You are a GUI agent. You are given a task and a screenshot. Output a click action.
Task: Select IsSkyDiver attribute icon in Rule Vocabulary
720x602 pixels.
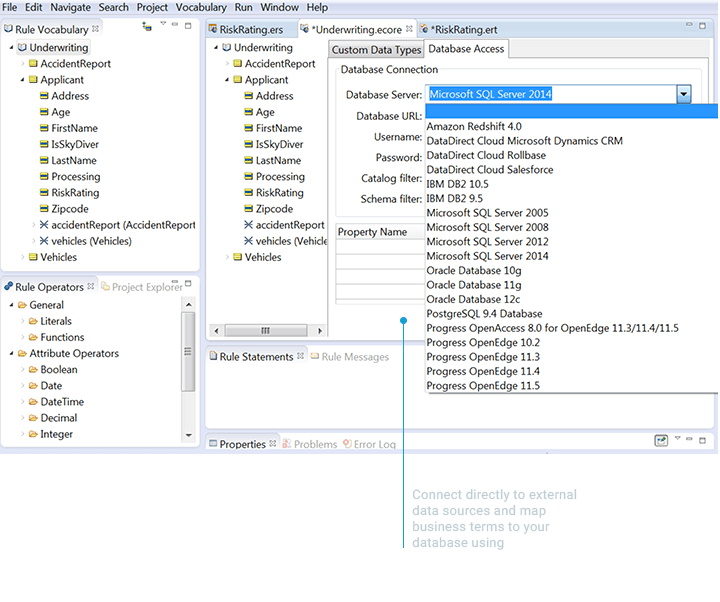(44, 144)
